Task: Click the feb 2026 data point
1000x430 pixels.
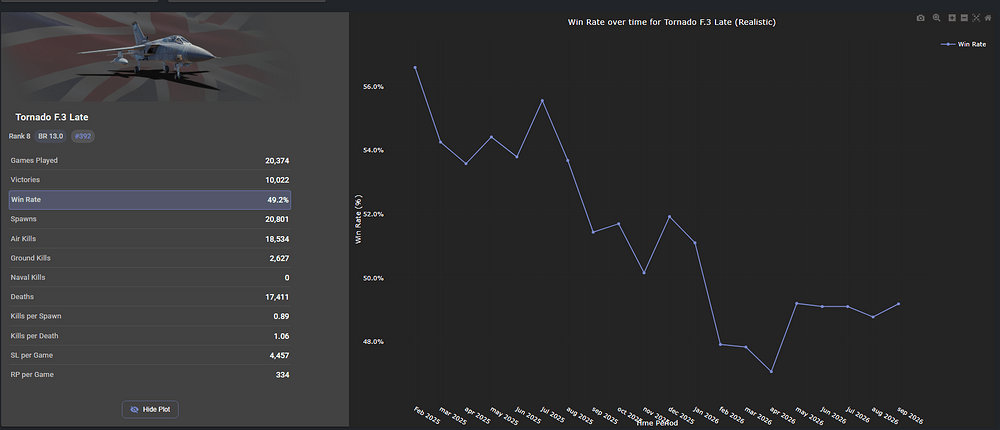Action: click(720, 345)
